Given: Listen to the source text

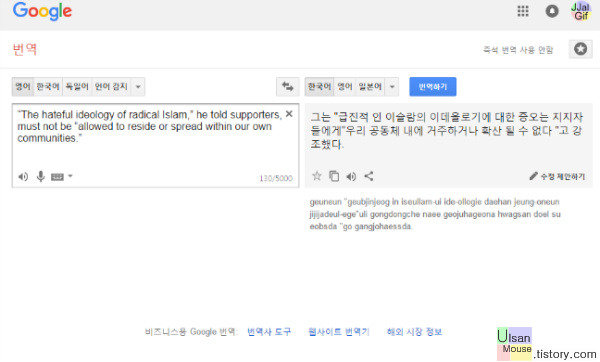Looking at the screenshot, I should [x=23, y=176].
